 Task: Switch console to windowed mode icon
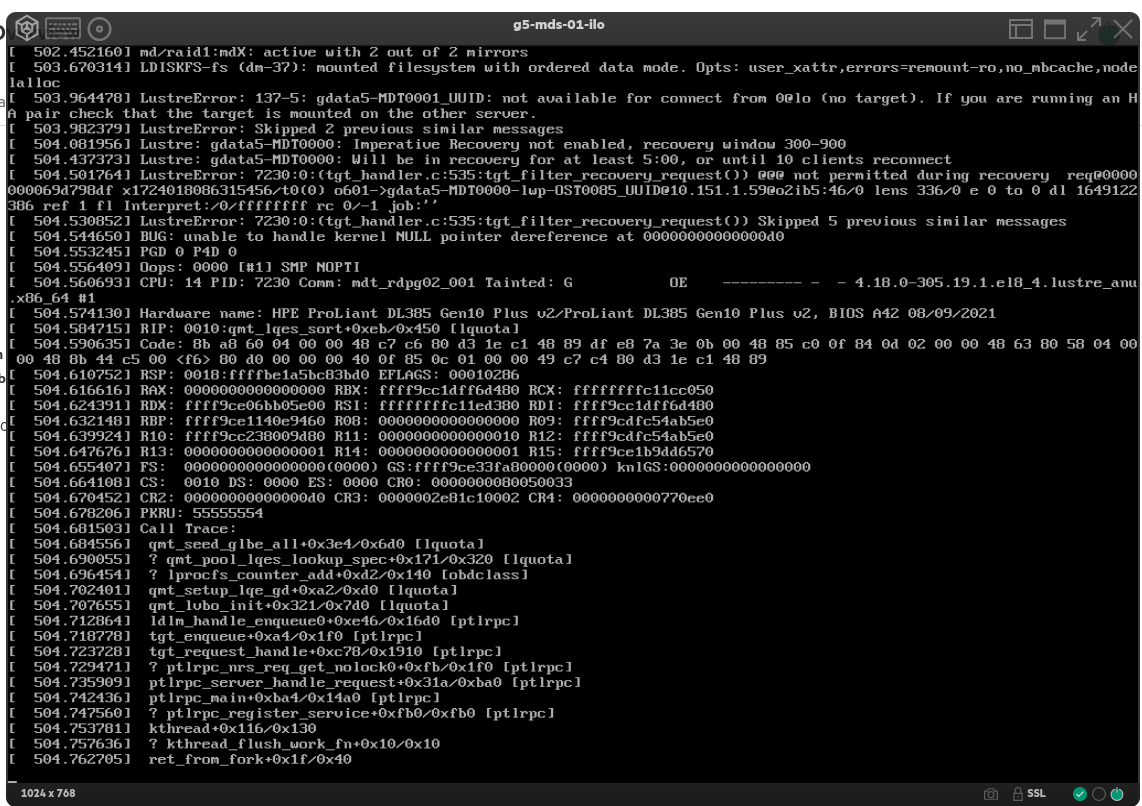pos(1055,30)
